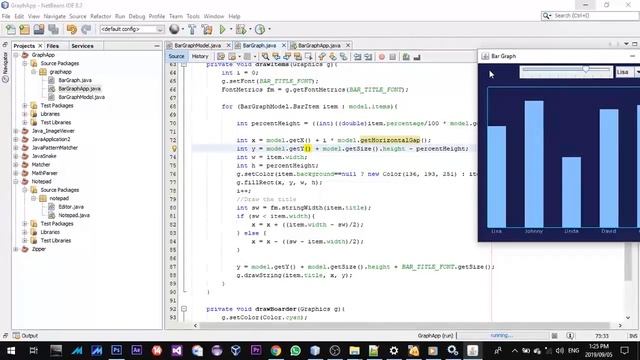The height and width of the screenshot is (360, 640).
Task: Open Chrome from the taskbar
Action: (x=276, y=350)
